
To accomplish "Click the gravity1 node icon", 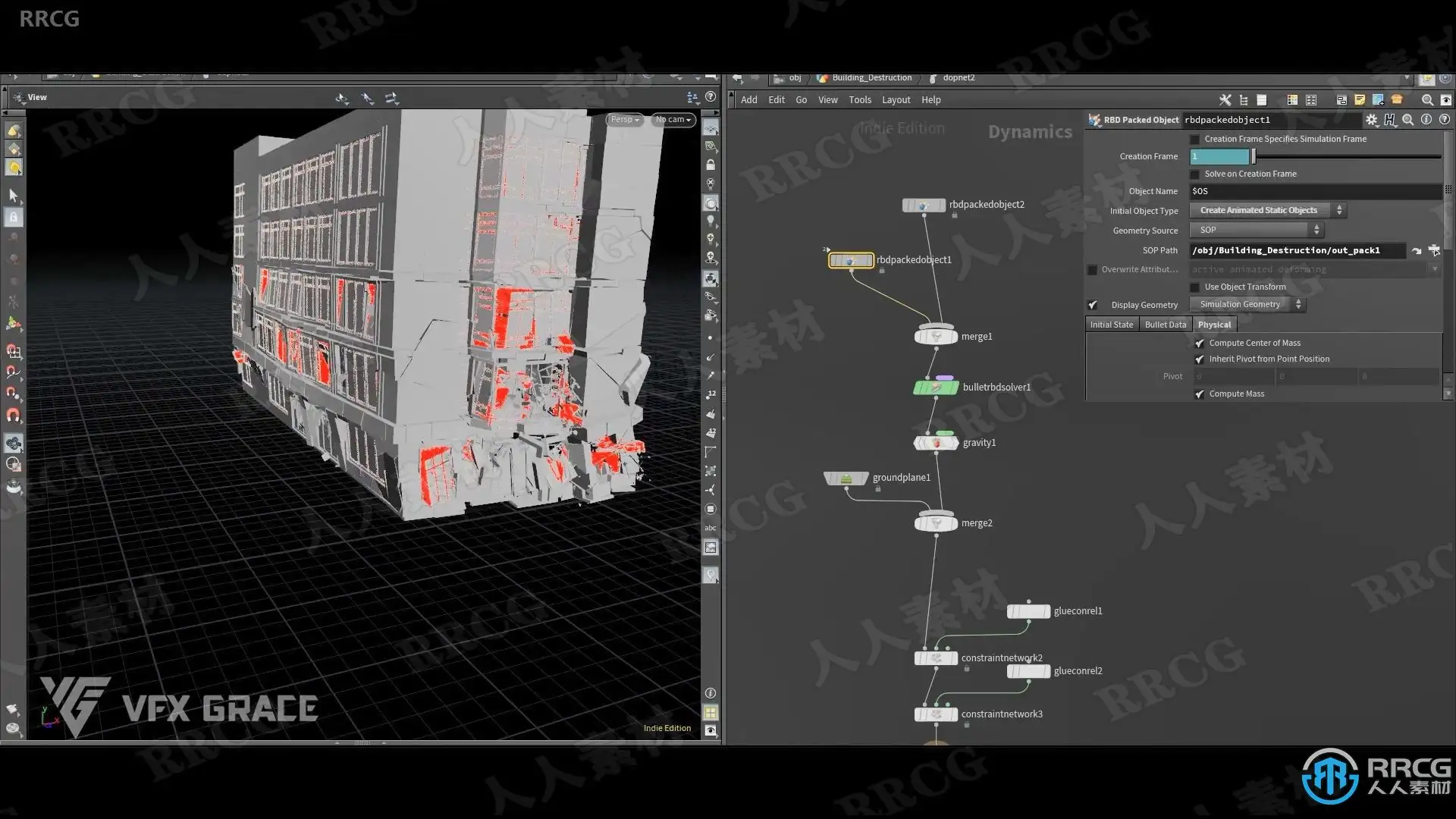I will (936, 443).
